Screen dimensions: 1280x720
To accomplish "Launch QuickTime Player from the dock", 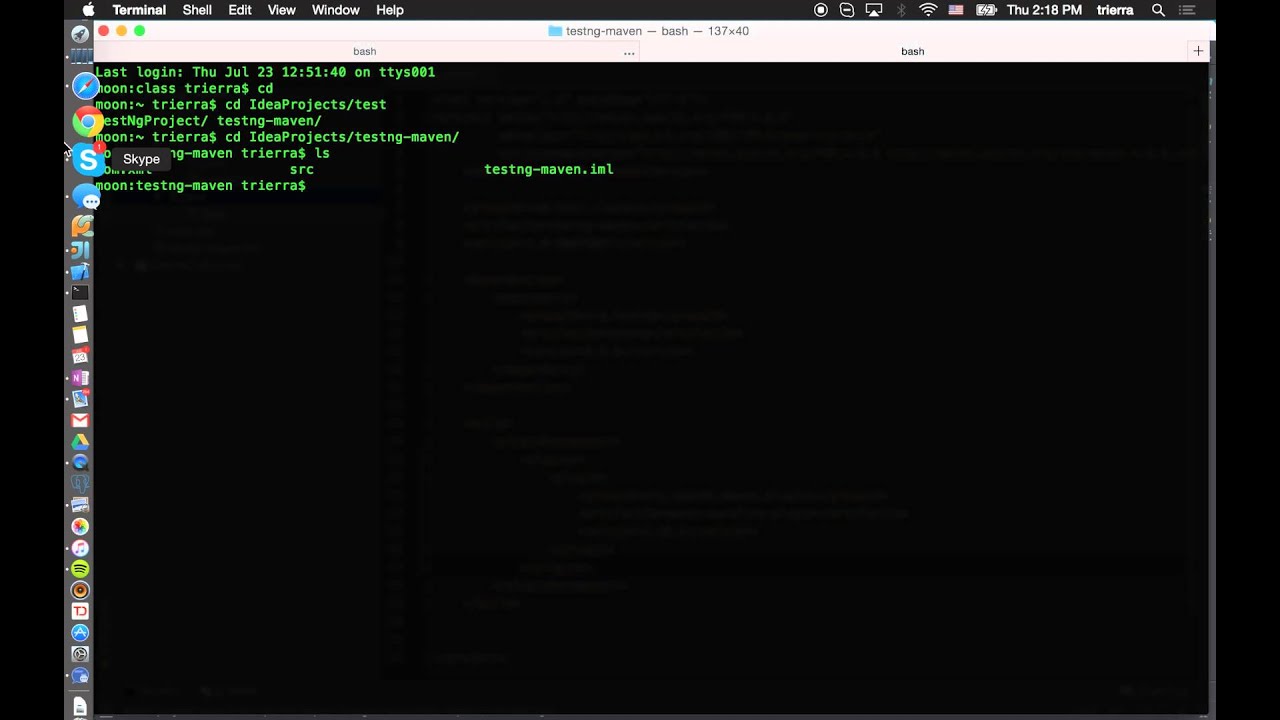I will pos(80,462).
